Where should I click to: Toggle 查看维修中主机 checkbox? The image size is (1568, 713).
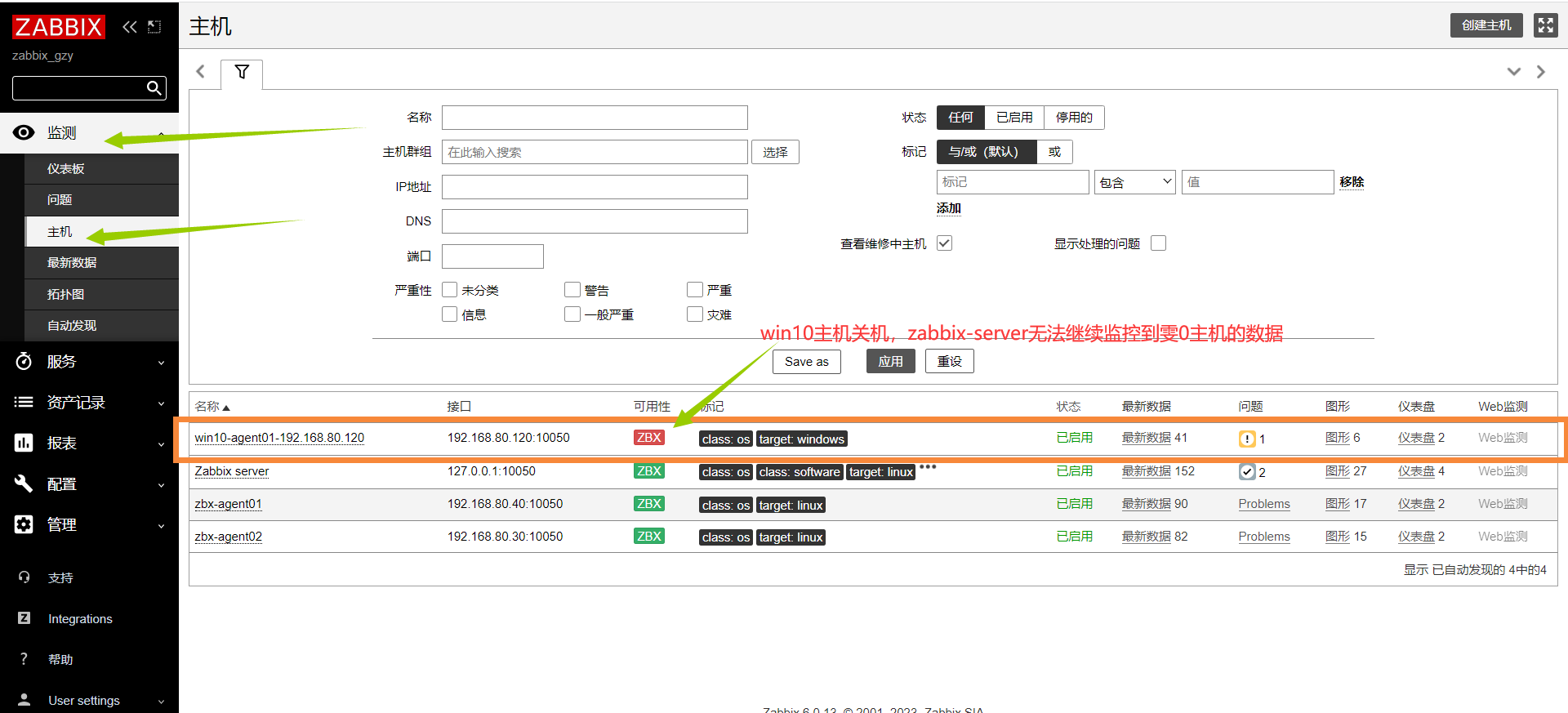944,243
